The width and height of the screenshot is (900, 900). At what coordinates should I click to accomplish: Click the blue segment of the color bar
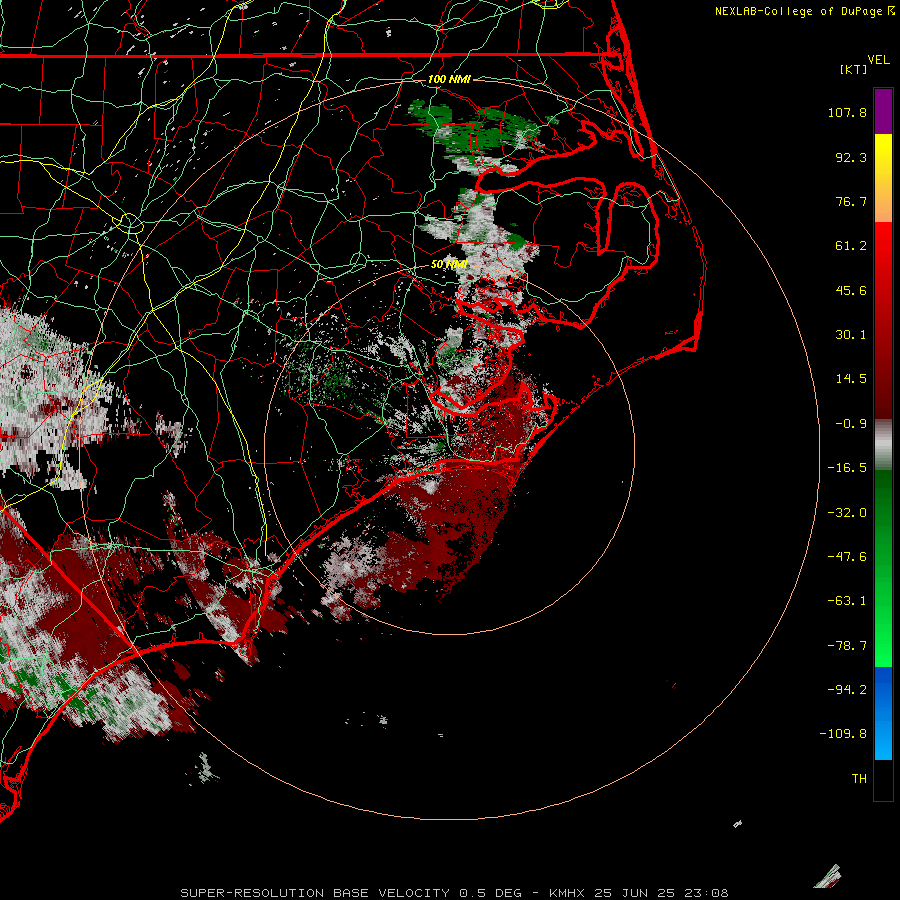pyautogui.click(x=883, y=713)
